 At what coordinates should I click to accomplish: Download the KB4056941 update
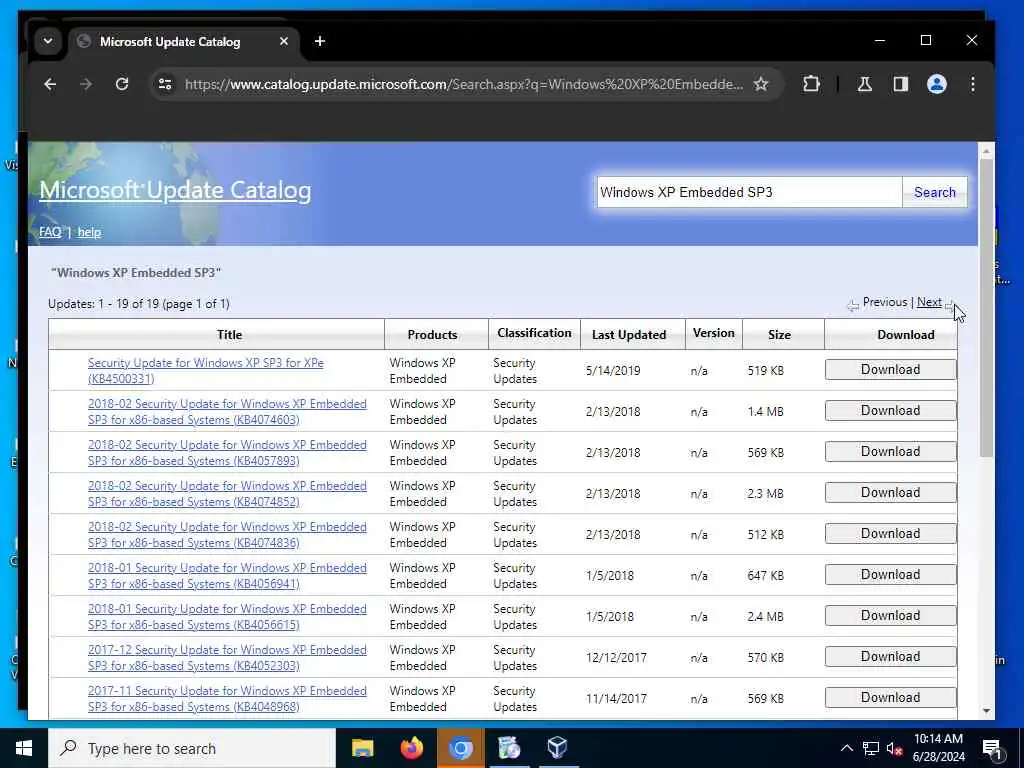point(890,575)
